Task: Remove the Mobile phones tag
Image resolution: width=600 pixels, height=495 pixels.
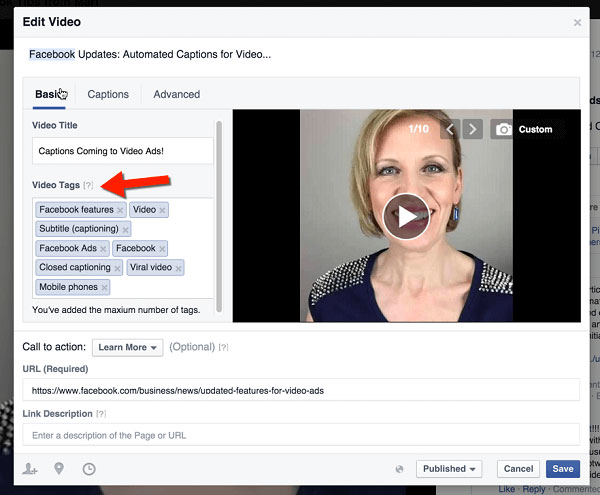Action: click(104, 287)
